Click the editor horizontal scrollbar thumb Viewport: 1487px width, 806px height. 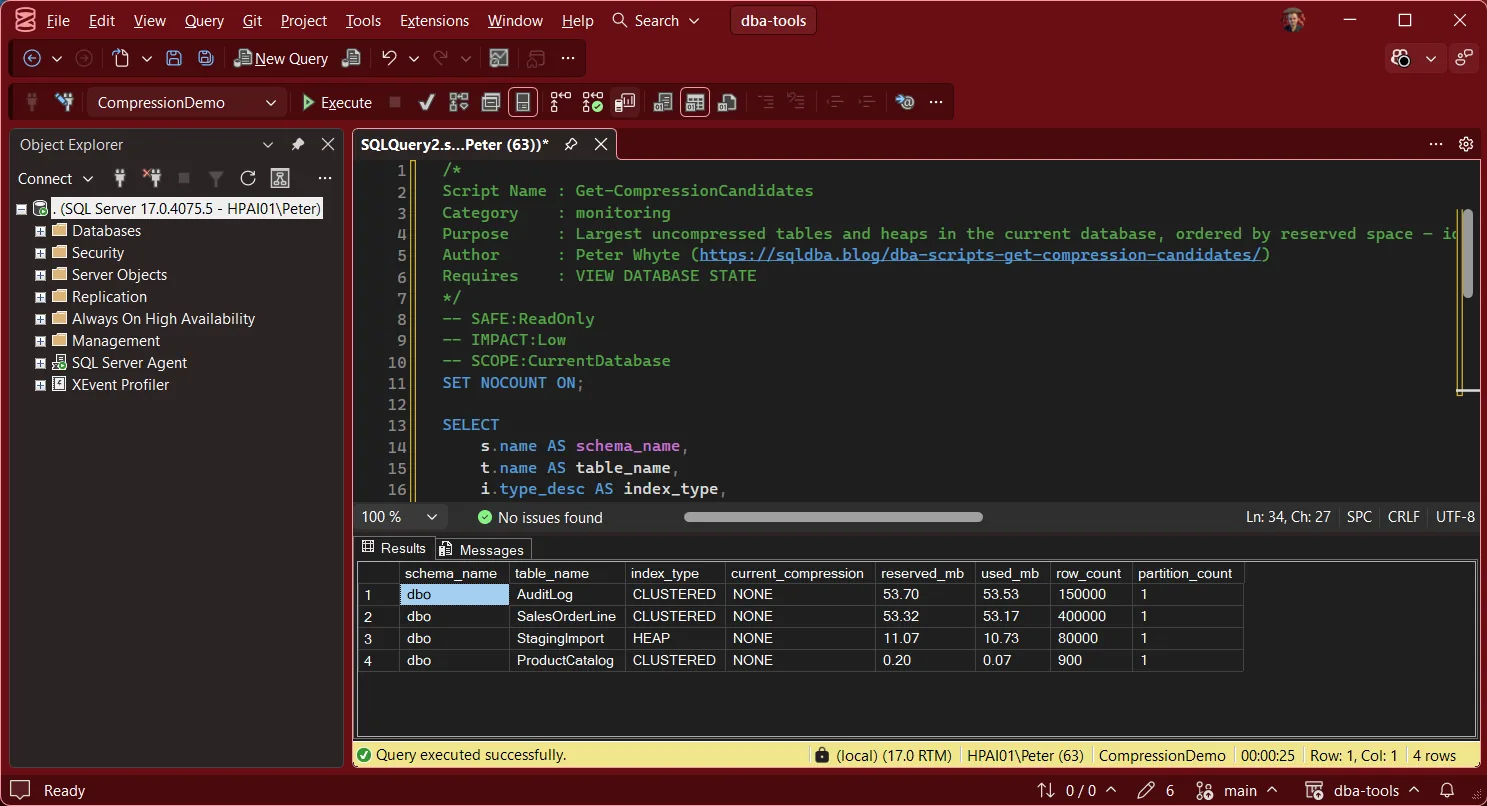[833, 517]
